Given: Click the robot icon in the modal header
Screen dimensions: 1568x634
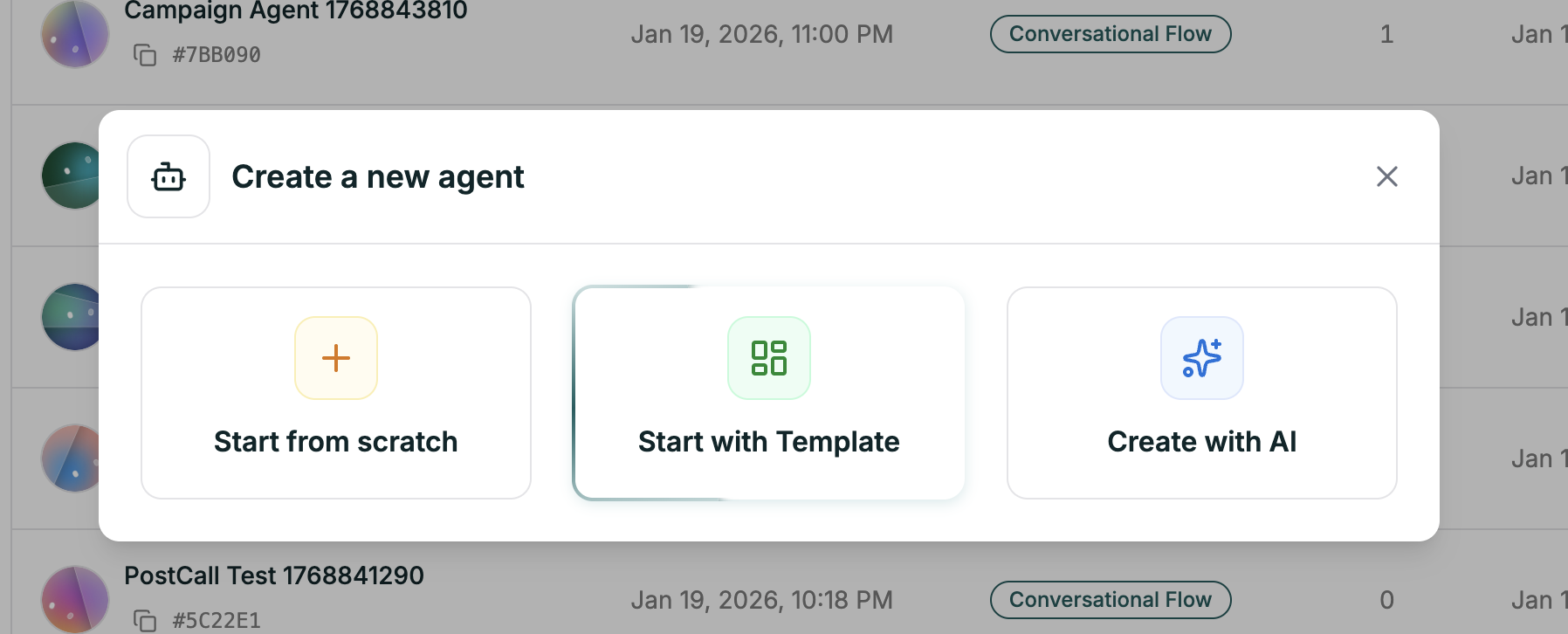Looking at the screenshot, I should pos(168,176).
